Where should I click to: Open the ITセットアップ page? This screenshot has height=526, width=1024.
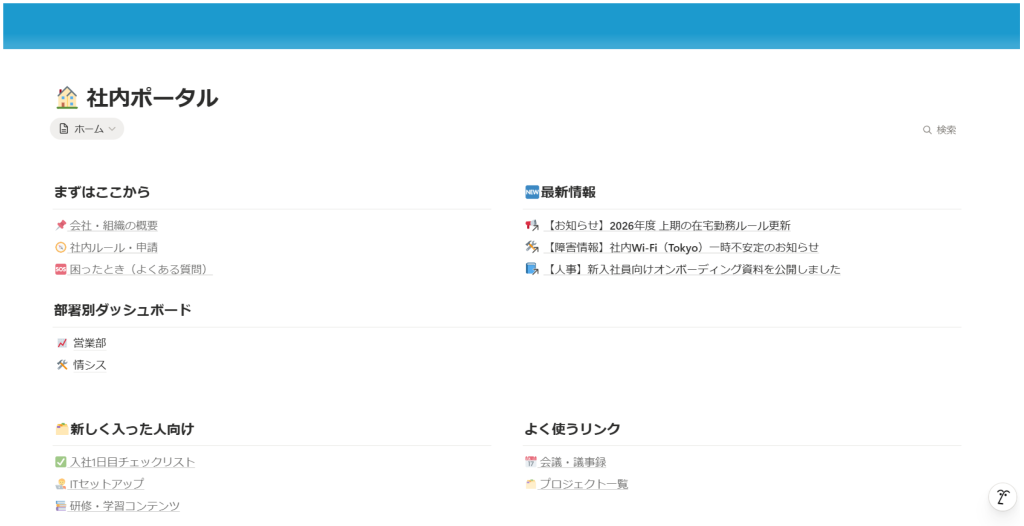(x=107, y=485)
